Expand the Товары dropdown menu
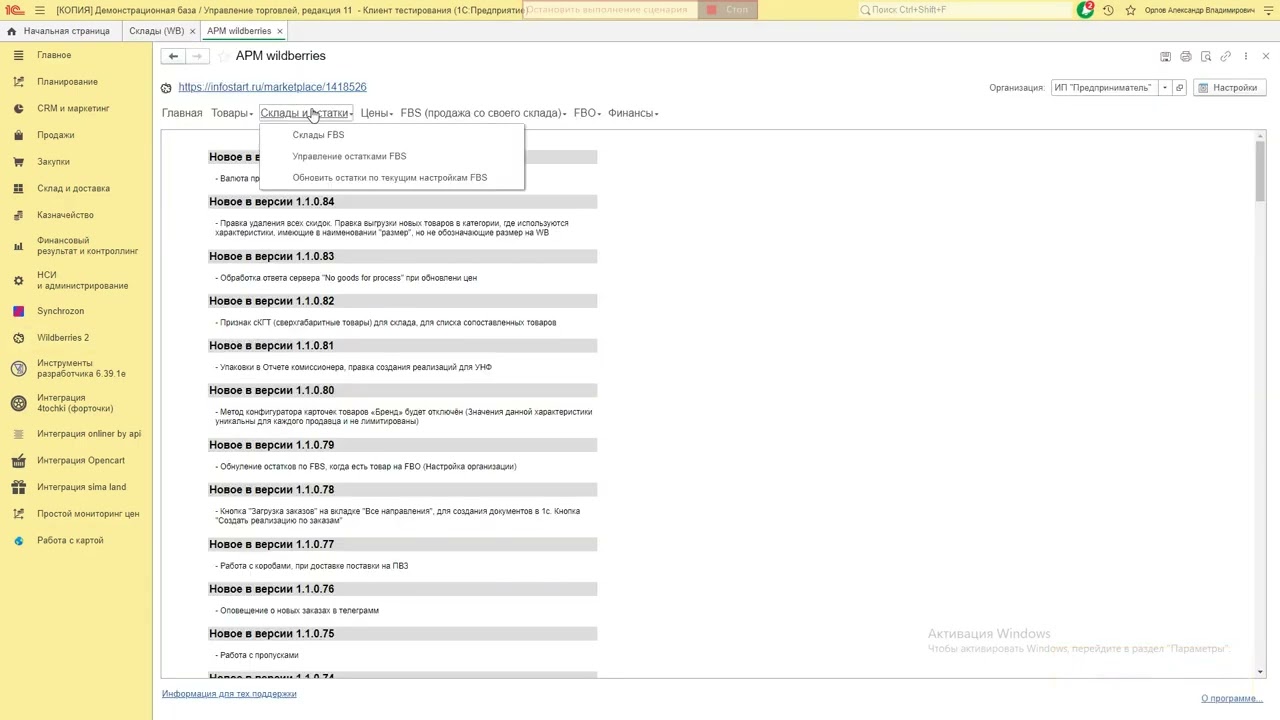The height and width of the screenshot is (720, 1280). (232, 113)
